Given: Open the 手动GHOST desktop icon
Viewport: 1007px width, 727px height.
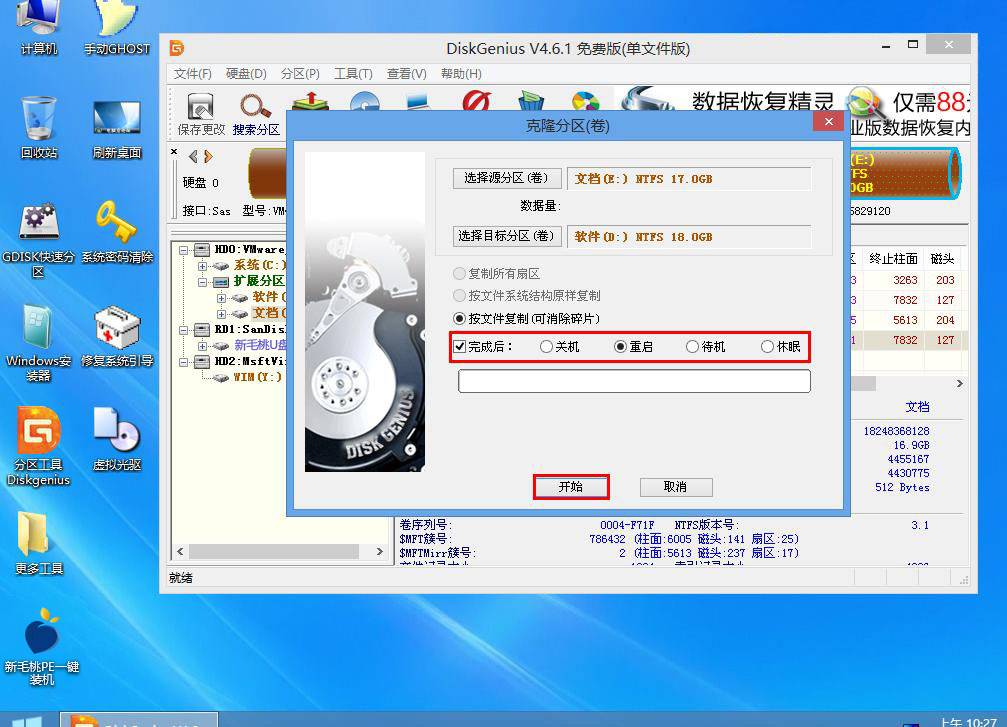Looking at the screenshot, I should pos(117,26).
